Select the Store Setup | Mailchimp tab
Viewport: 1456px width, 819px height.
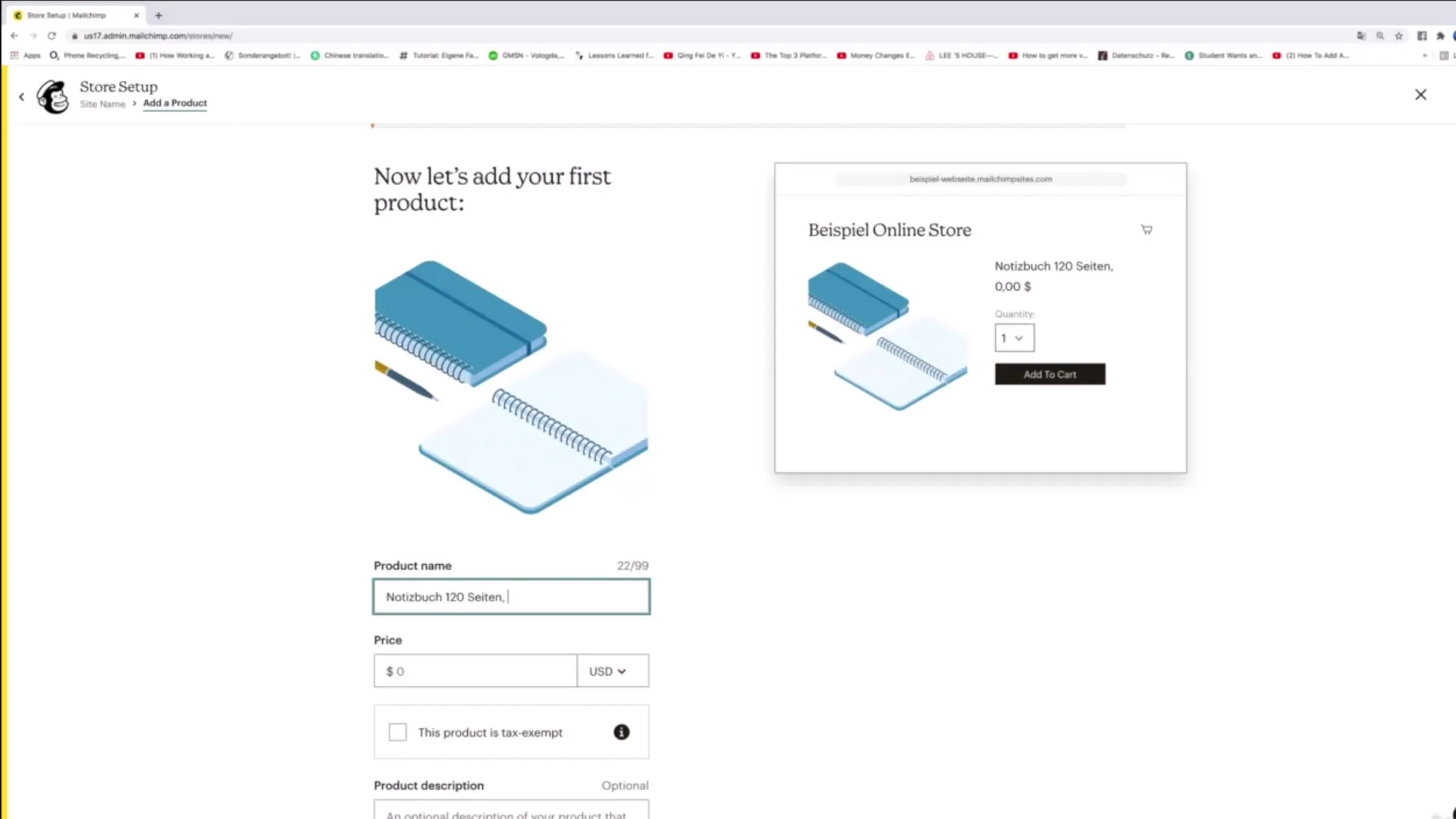(74, 15)
